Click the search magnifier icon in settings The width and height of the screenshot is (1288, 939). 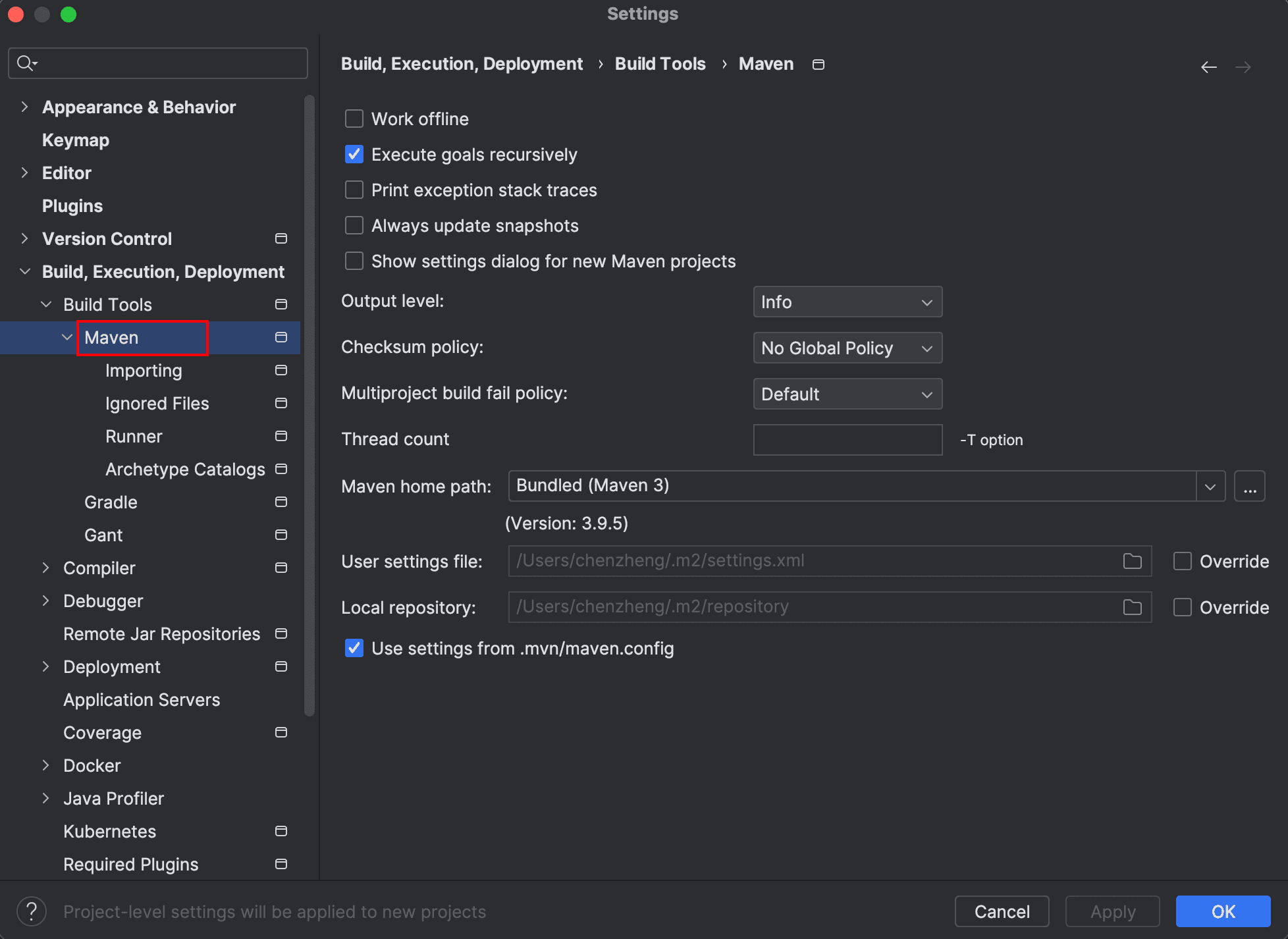click(26, 63)
